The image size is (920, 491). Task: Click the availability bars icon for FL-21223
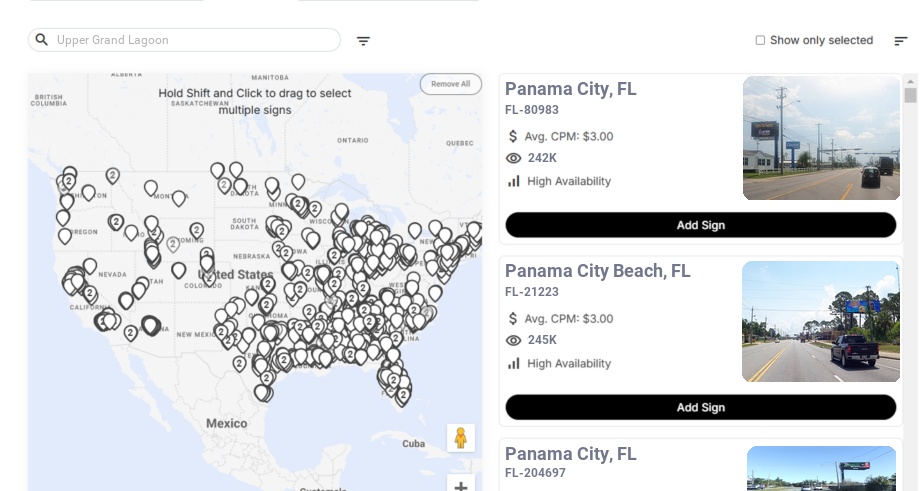[514, 363]
